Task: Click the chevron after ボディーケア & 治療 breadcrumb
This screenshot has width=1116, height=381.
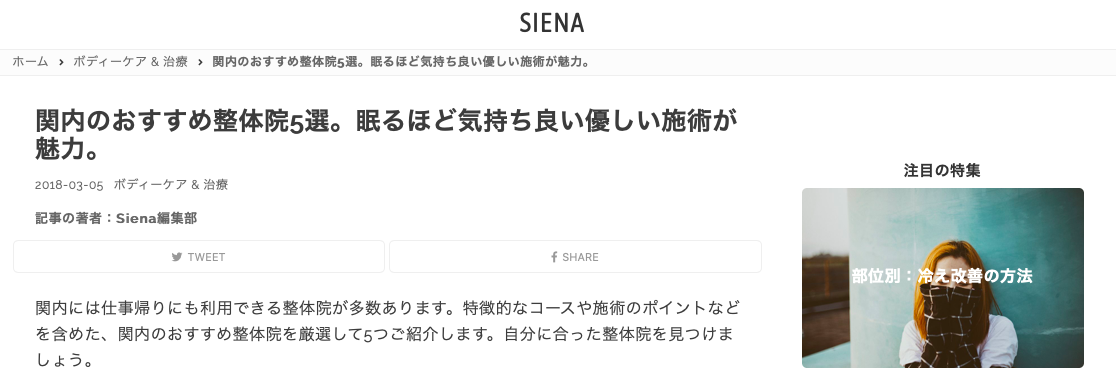Action: click(x=200, y=62)
